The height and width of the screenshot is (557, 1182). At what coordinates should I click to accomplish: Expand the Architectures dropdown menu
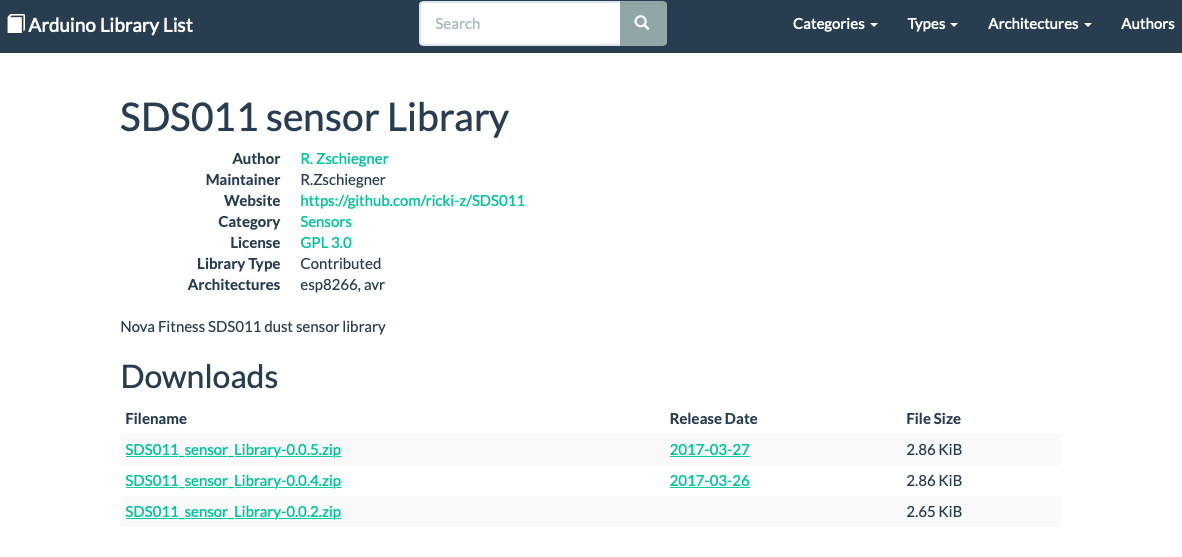(1040, 24)
